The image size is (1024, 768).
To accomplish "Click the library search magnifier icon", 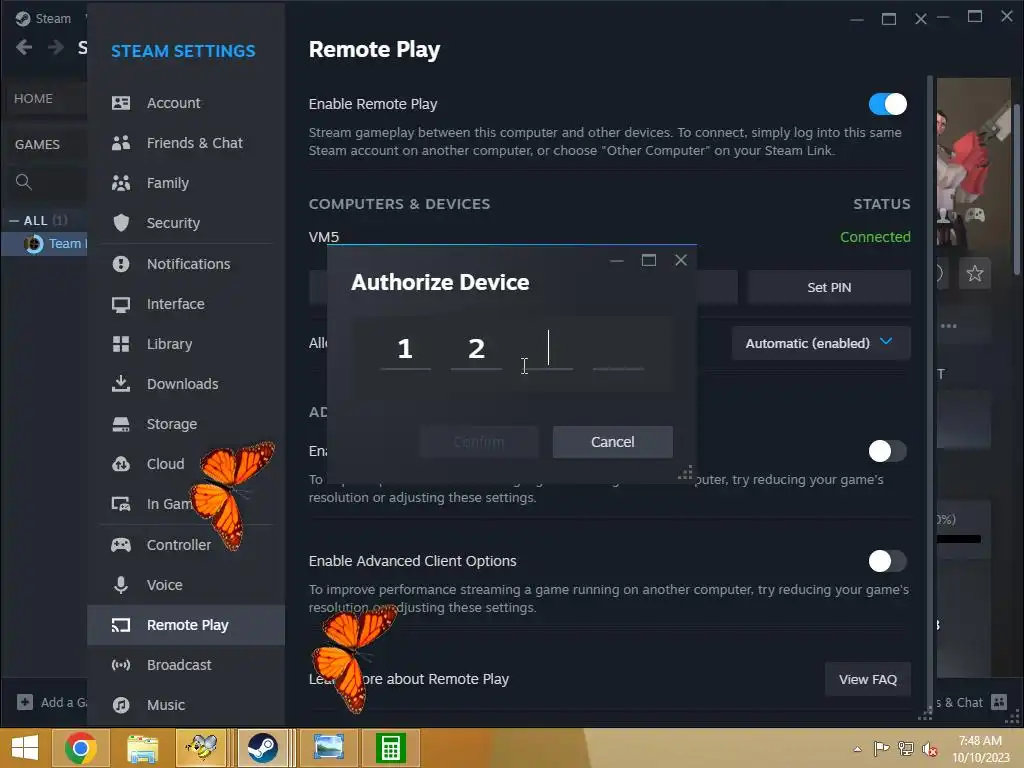I will coord(24,182).
